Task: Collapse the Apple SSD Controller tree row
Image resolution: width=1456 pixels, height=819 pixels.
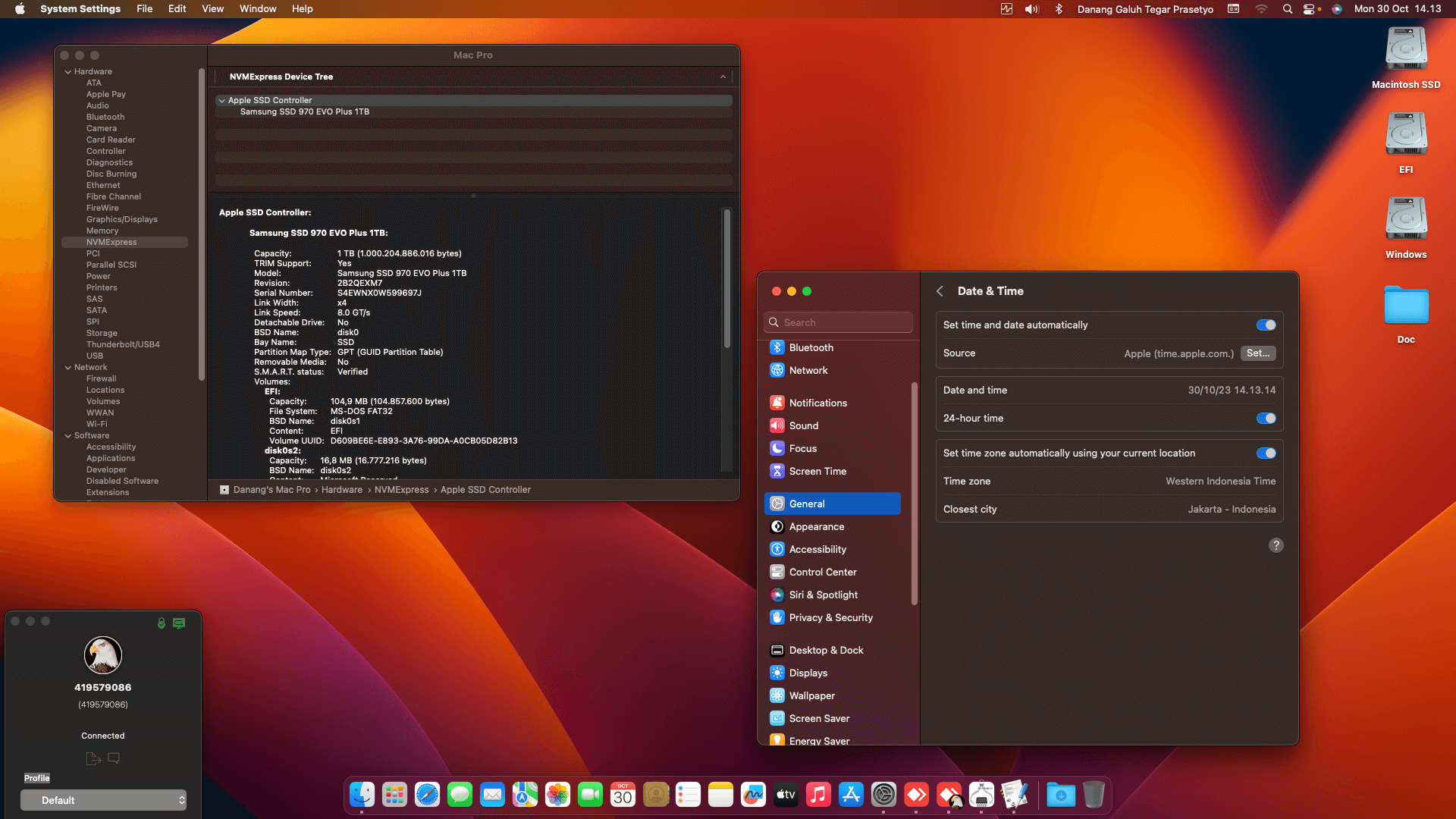Action: pyautogui.click(x=221, y=100)
